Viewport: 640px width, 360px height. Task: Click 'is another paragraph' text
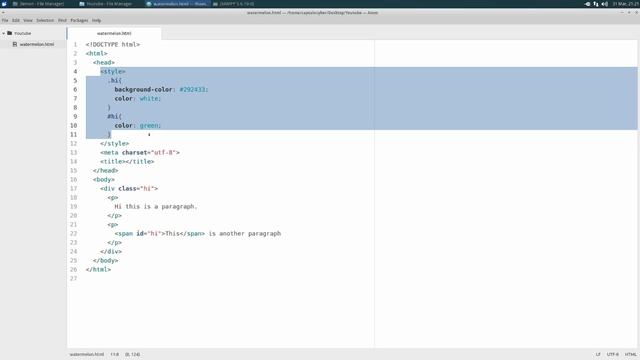(x=245, y=233)
